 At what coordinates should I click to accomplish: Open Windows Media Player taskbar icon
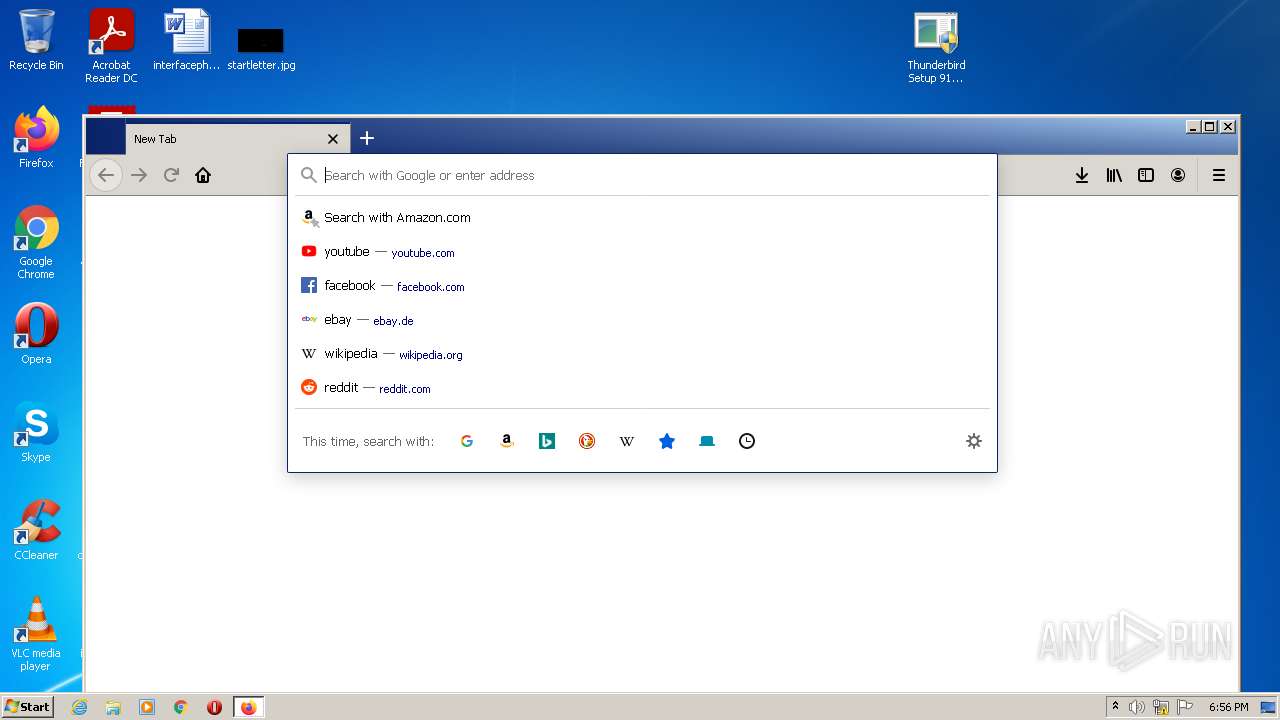pos(147,707)
